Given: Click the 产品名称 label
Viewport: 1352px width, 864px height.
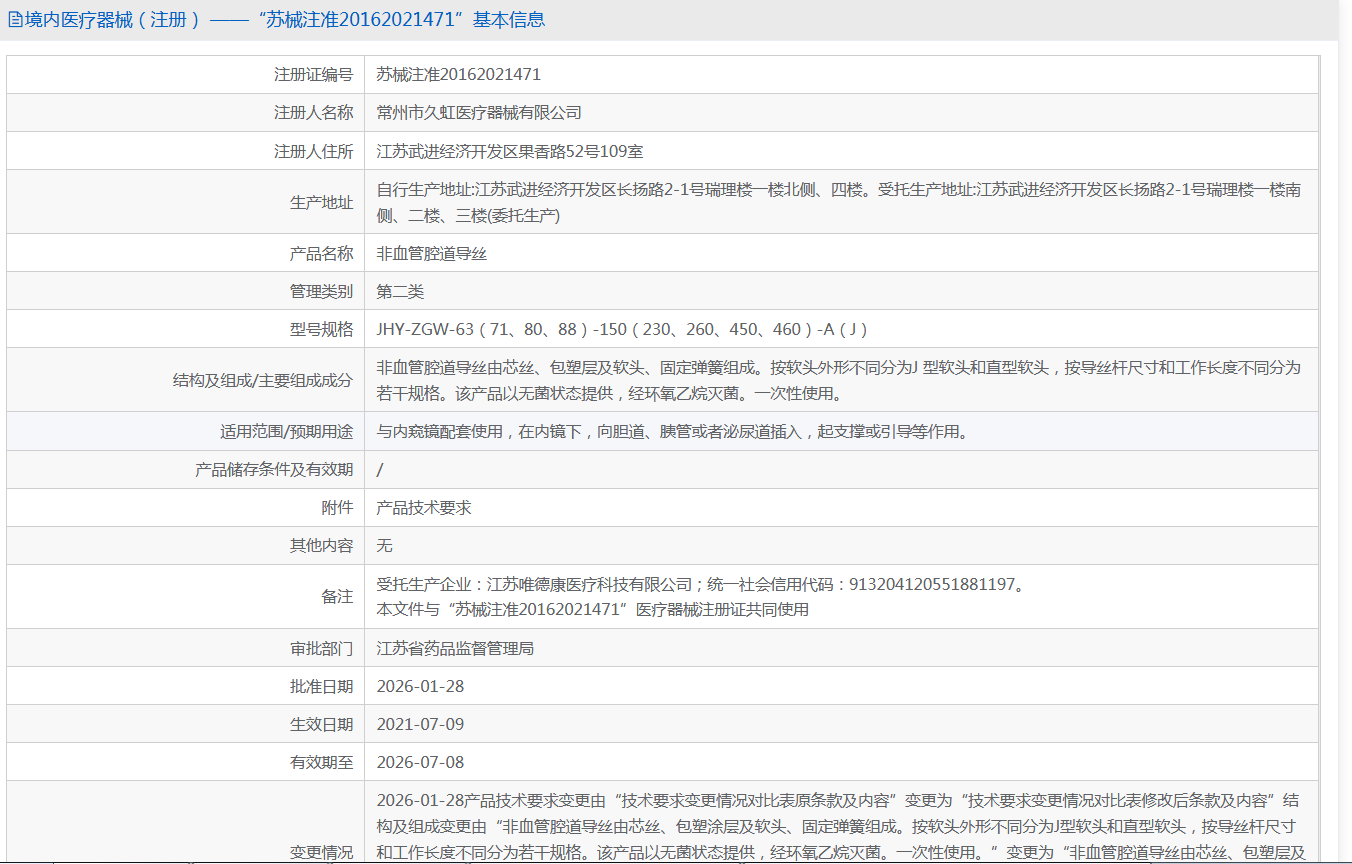Looking at the screenshot, I should click(x=322, y=254).
